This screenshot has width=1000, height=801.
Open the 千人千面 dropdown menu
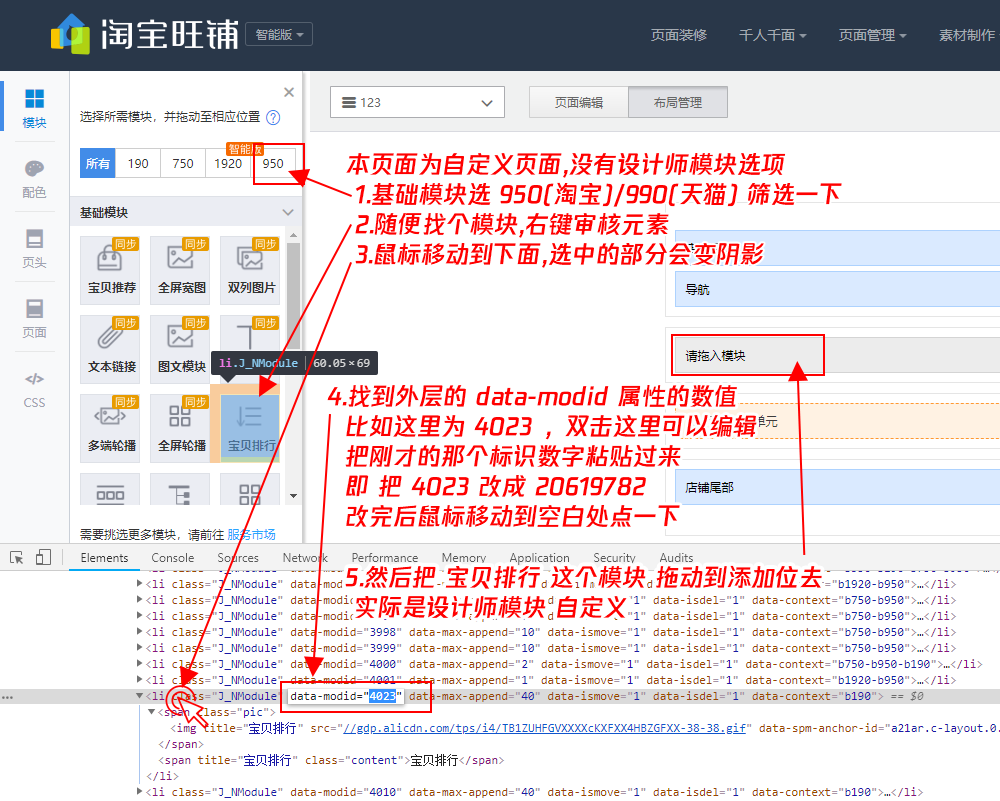click(772, 33)
